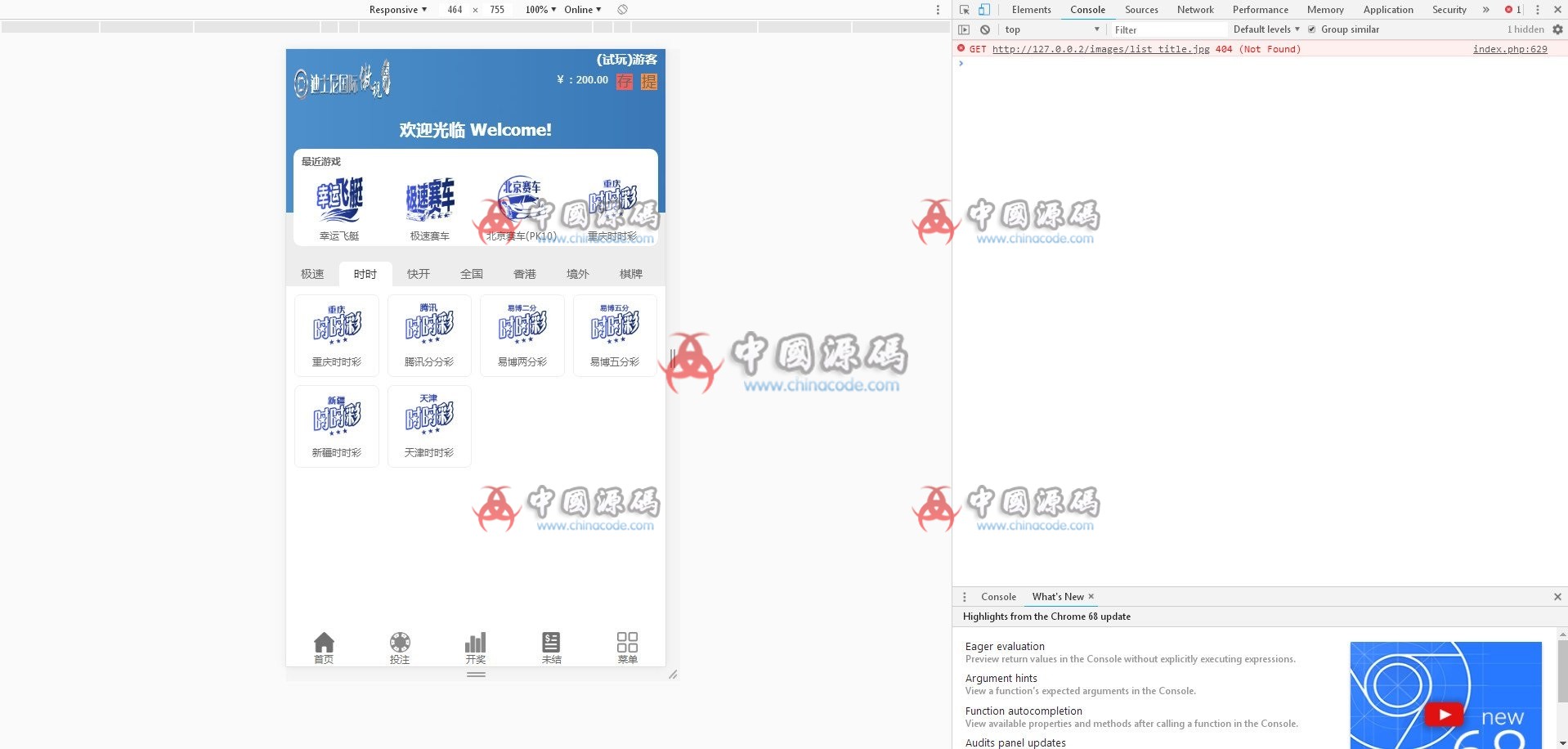Switch to the Sources tab
The width and height of the screenshot is (1568, 749).
click(1141, 10)
